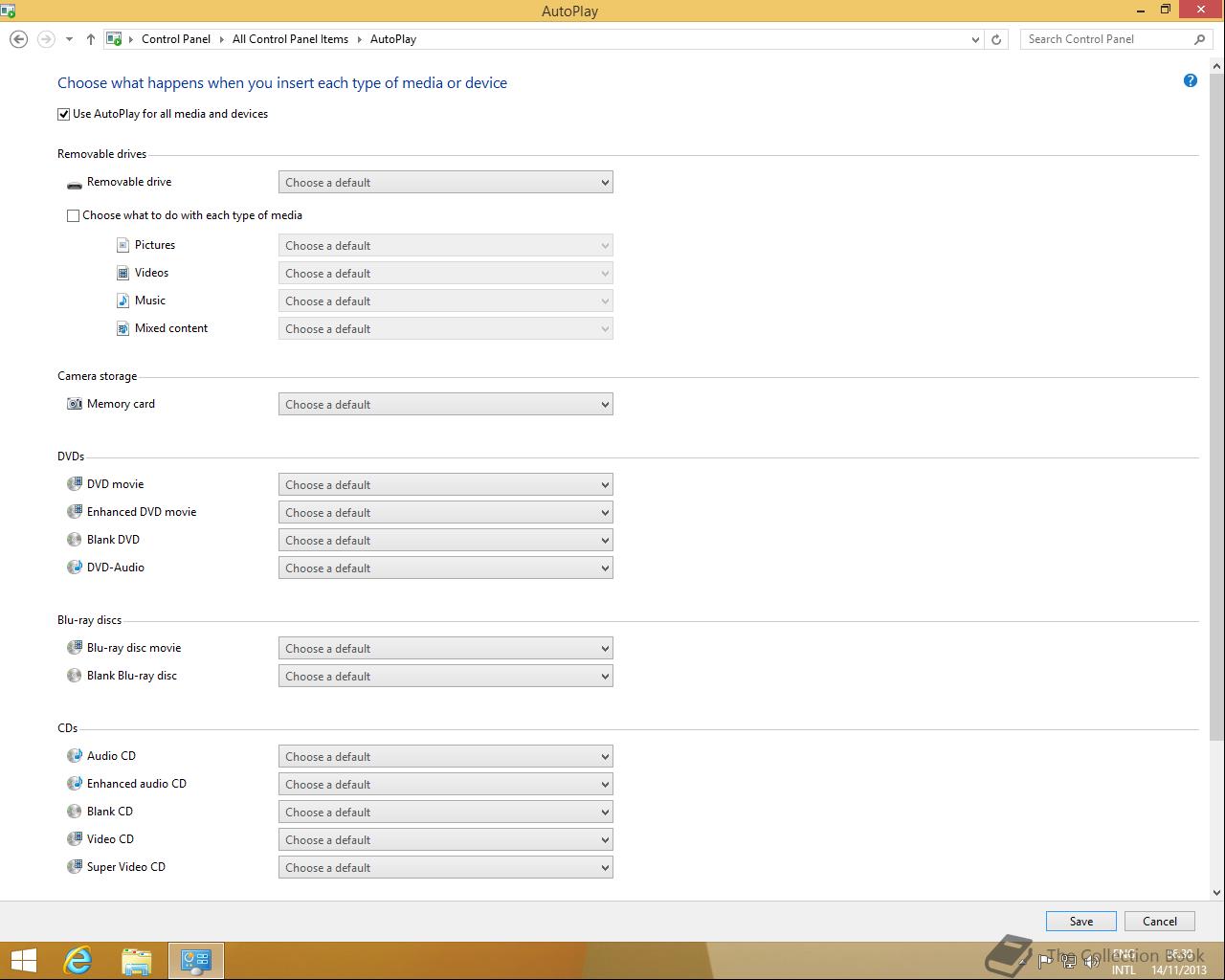The image size is (1225, 980).
Task: Click the scrollbar up arrow
Action: click(1216, 65)
